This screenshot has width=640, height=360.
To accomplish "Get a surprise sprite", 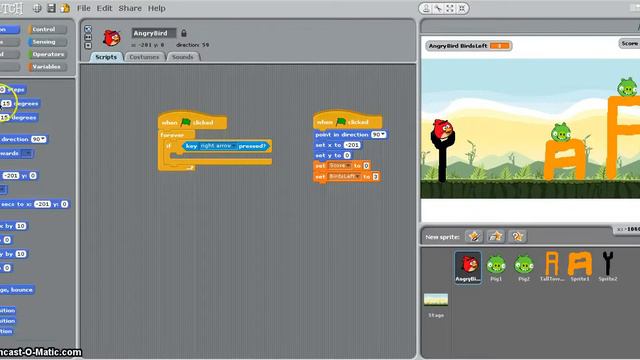I will [518, 236].
